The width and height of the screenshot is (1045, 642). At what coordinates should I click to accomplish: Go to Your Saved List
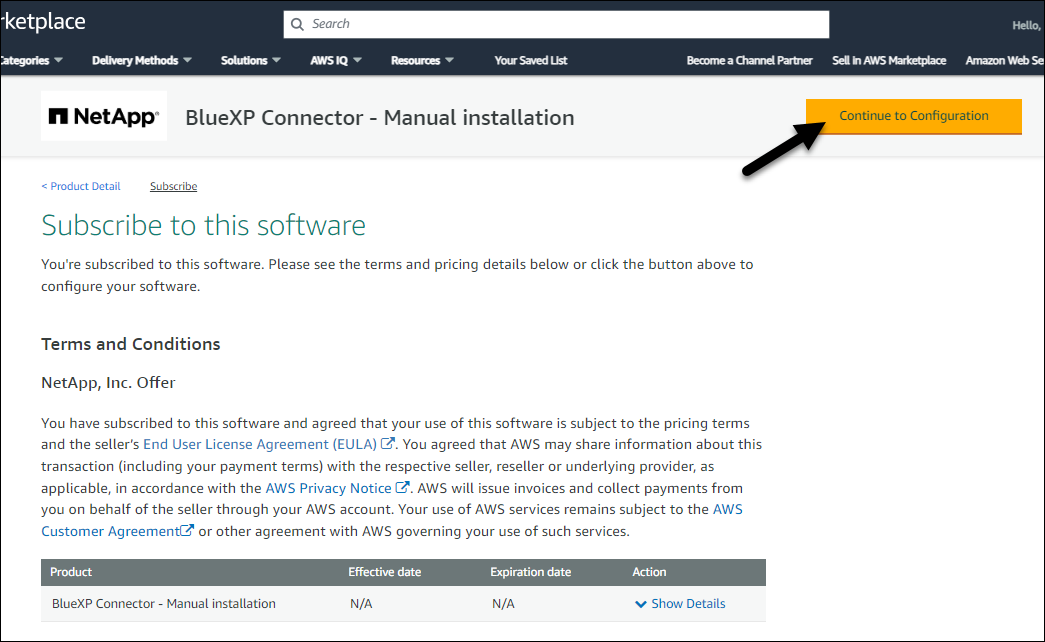click(530, 60)
